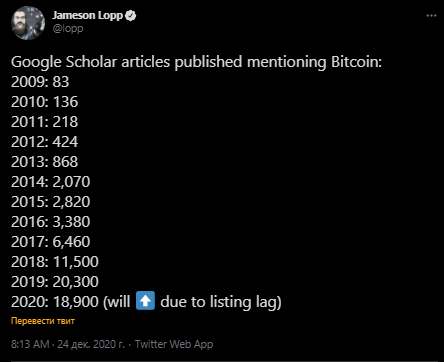The height and width of the screenshot is (362, 444).
Task: Click the 2019: 20,300 line
Action: tap(55, 282)
